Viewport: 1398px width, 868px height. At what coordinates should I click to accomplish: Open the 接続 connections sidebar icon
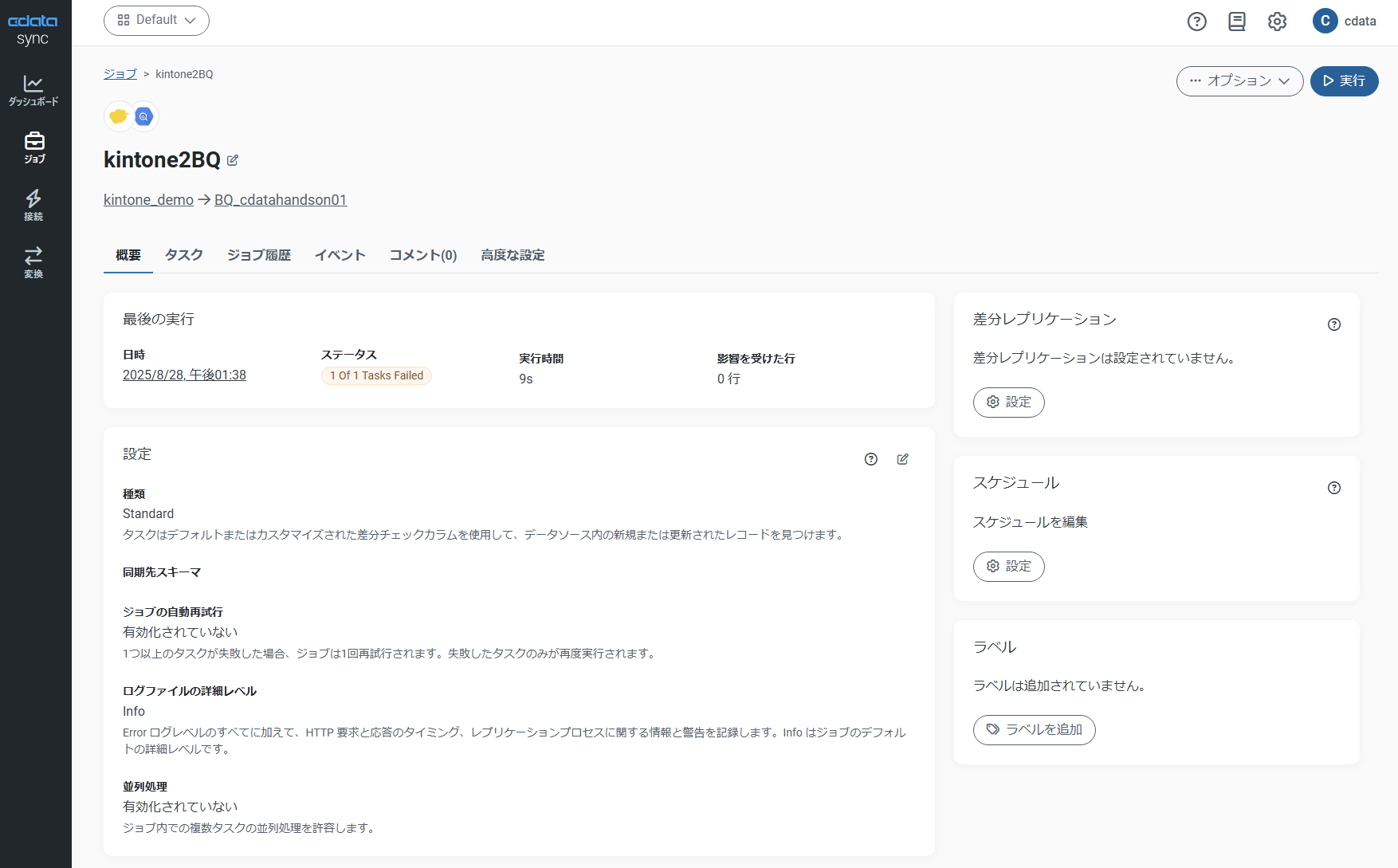click(x=33, y=205)
